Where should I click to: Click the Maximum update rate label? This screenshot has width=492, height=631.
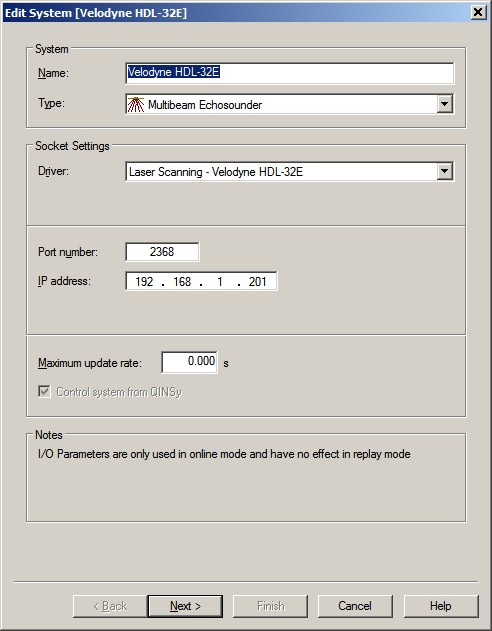click(90, 363)
